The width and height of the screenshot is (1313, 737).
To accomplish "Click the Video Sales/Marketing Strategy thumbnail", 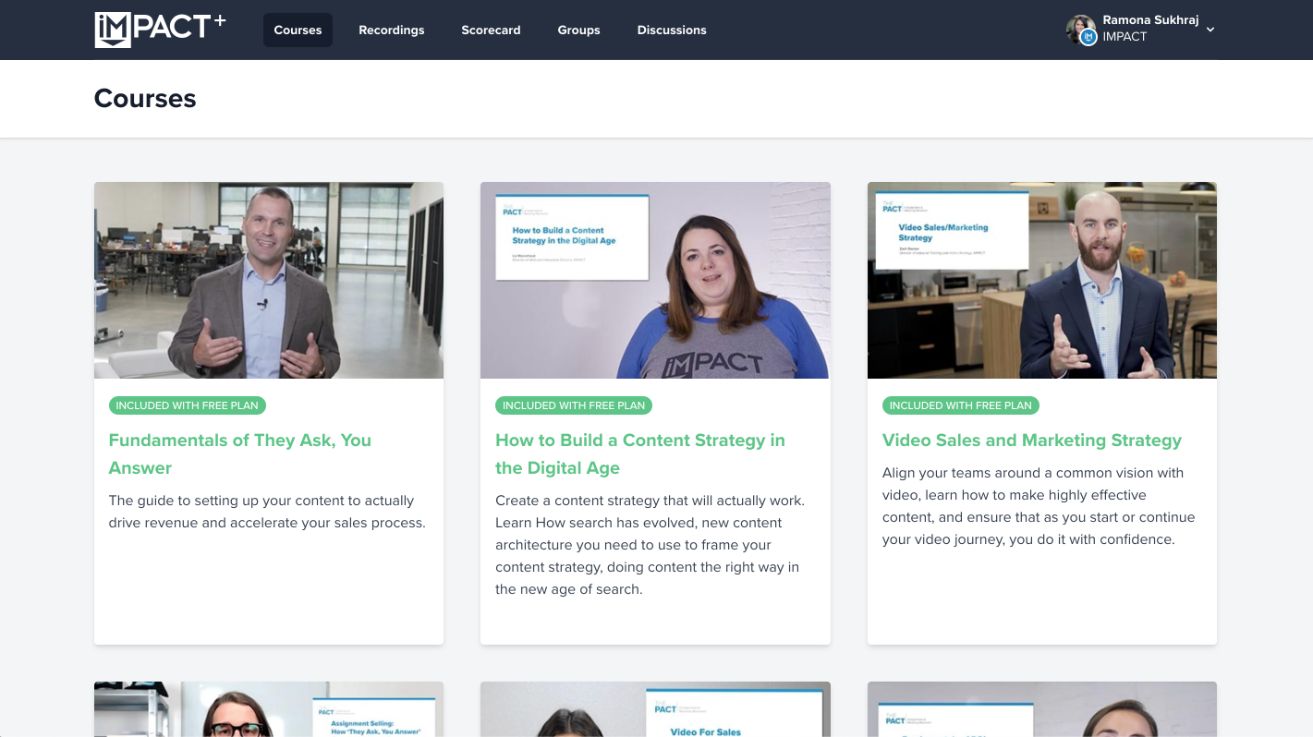I will (1042, 280).
